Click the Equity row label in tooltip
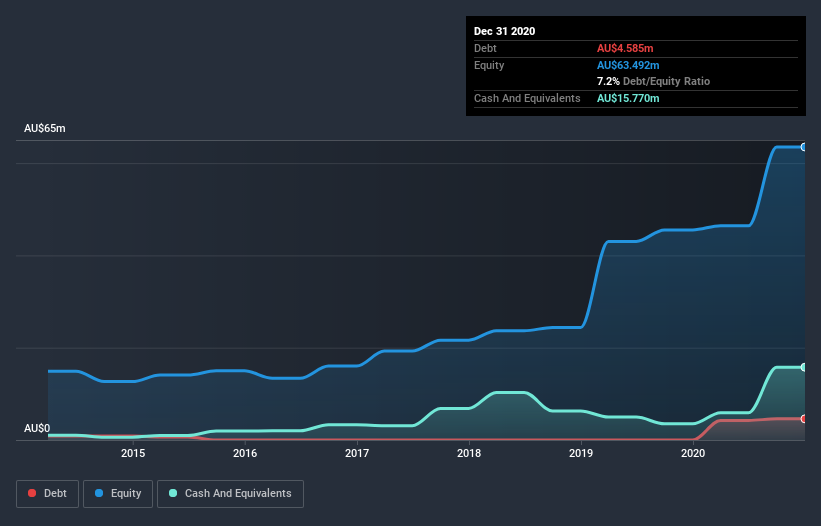This screenshot has height=526, width=821. pyautogui.click(x=489, y=65)
